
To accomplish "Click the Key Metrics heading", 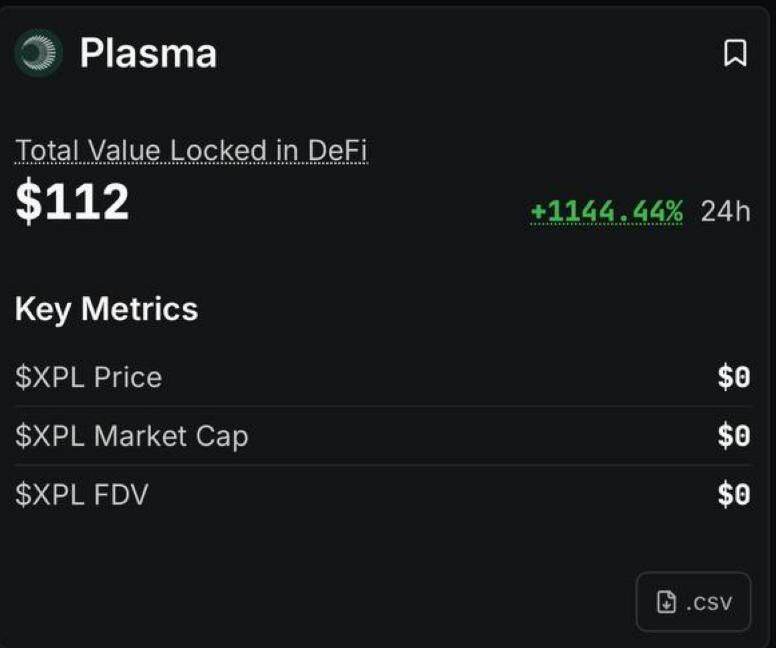I will point(106,309).
